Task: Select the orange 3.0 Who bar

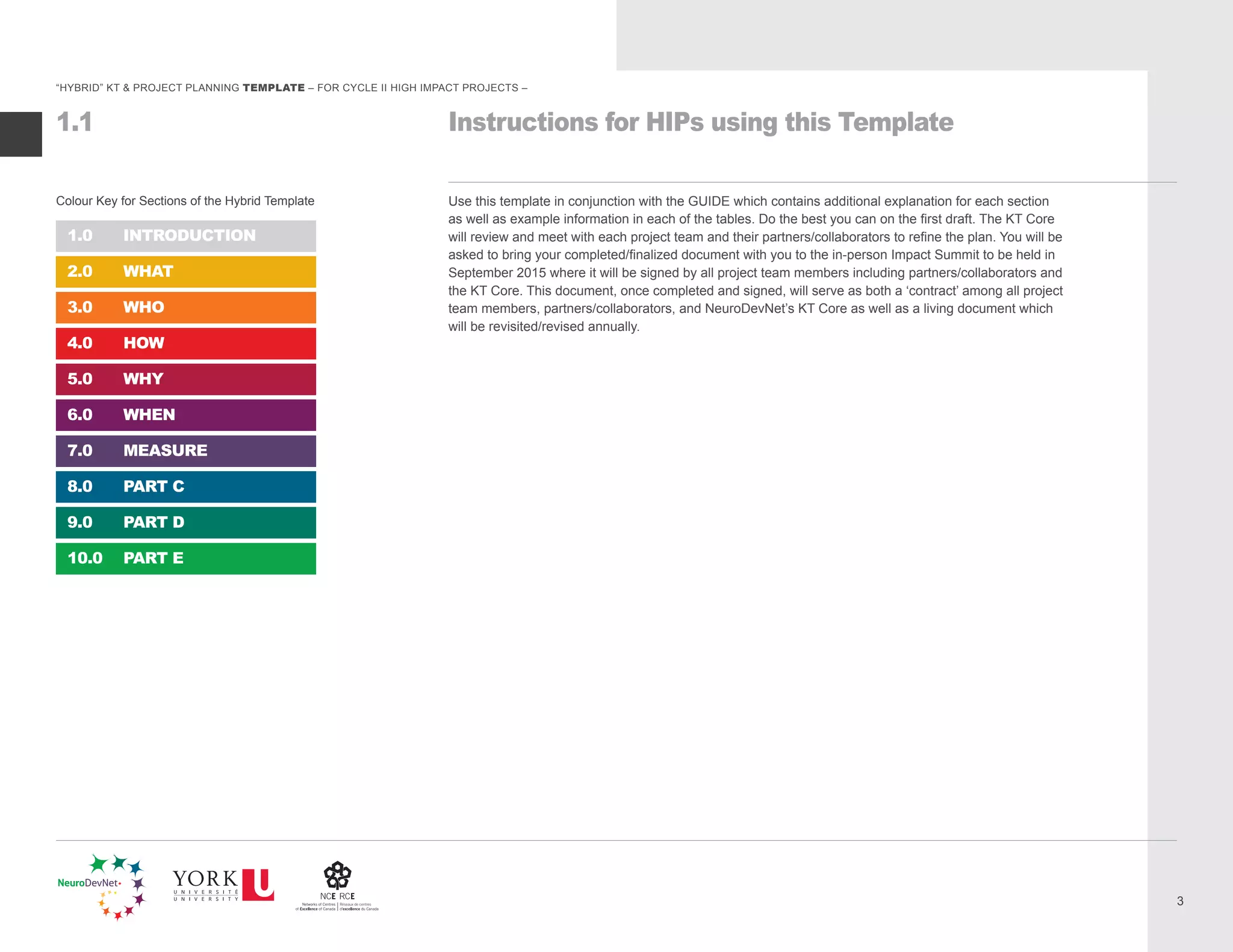Action: click(x=185, y=308)
